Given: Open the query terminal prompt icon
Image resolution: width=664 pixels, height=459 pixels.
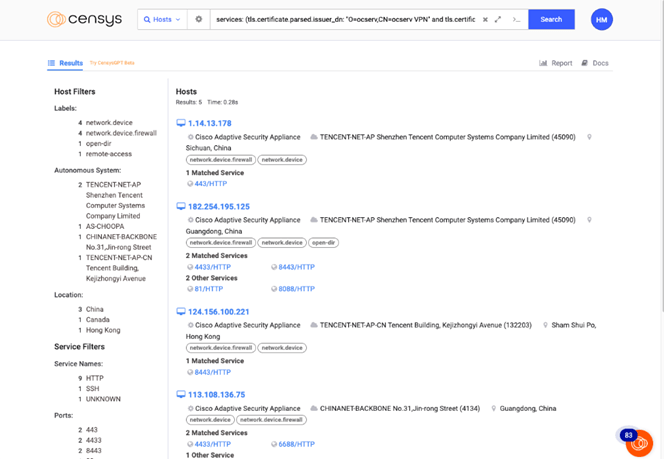Looking at the screenshot, I should (516, 19).
